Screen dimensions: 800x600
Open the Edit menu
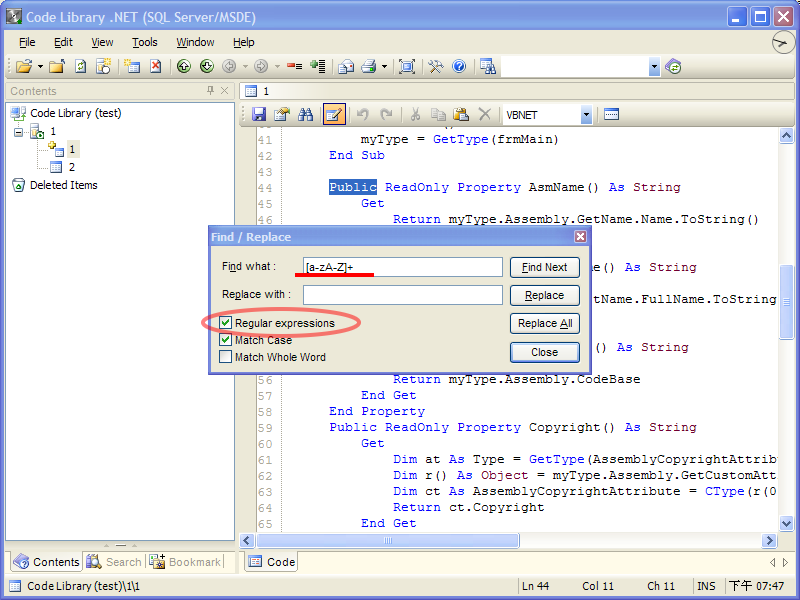63,42
